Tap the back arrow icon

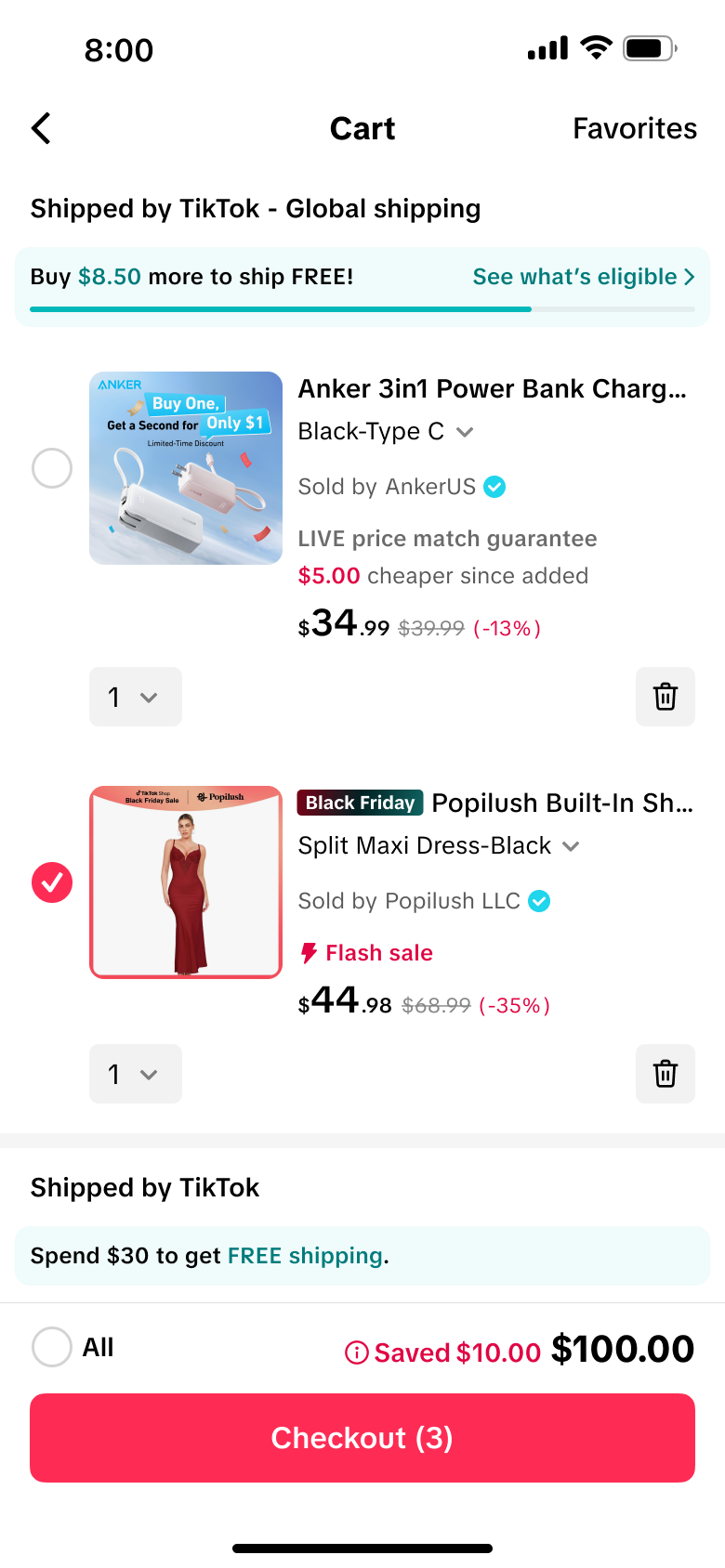[42, 128]
